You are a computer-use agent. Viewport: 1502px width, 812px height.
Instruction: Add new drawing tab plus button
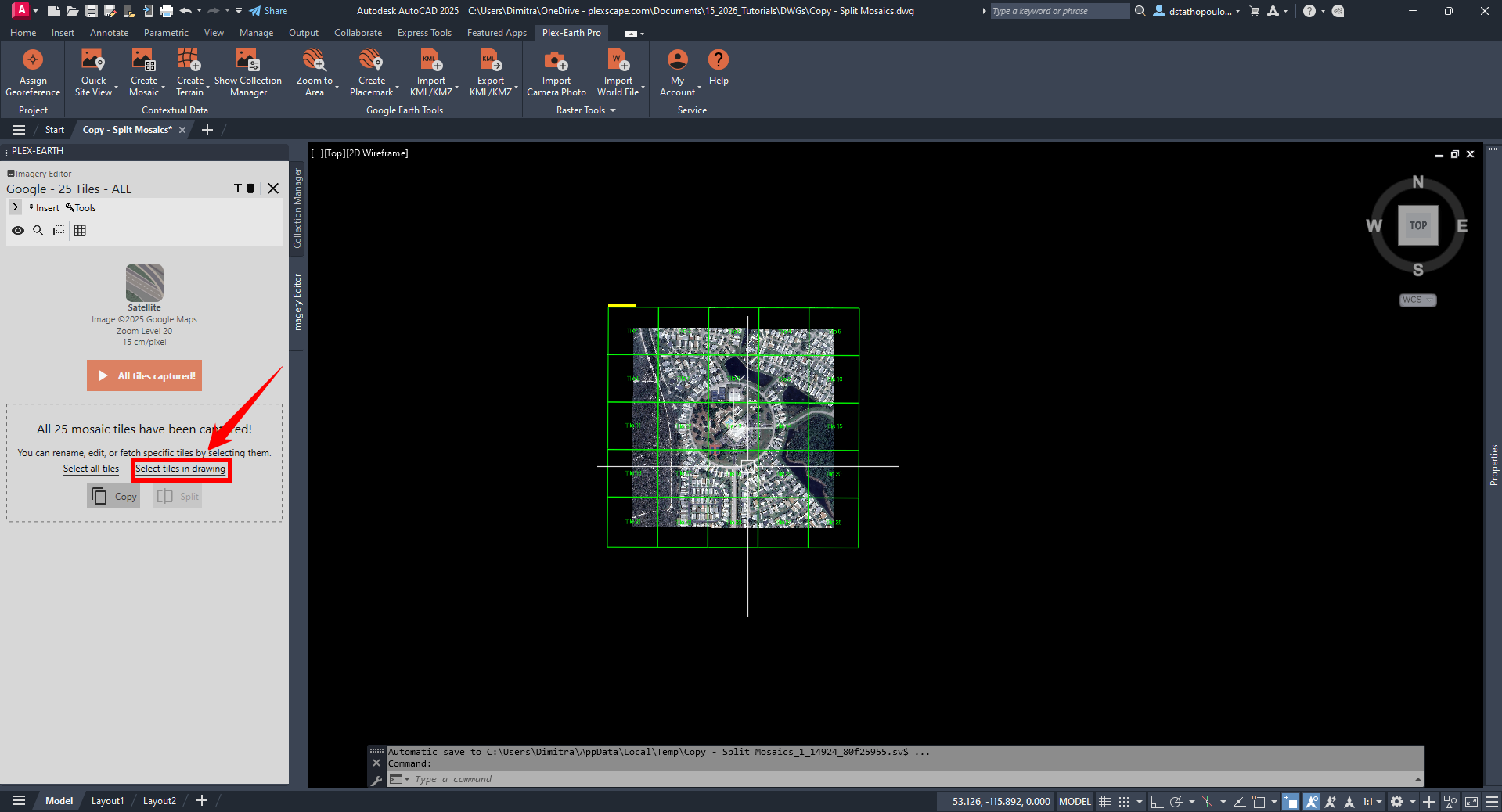(207, 130)
